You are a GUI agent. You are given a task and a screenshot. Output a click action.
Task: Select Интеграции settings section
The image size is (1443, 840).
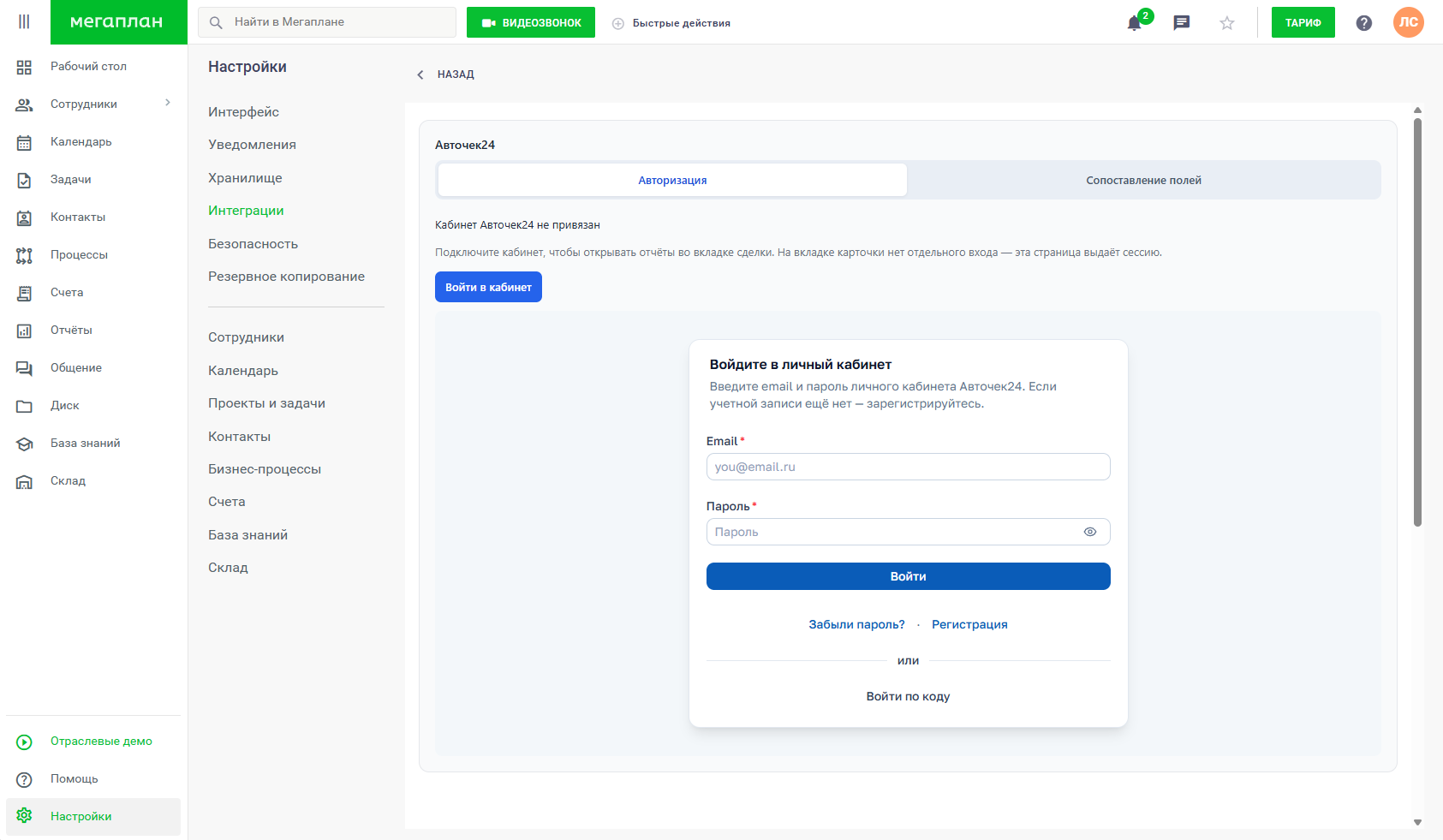click(246, 211)
